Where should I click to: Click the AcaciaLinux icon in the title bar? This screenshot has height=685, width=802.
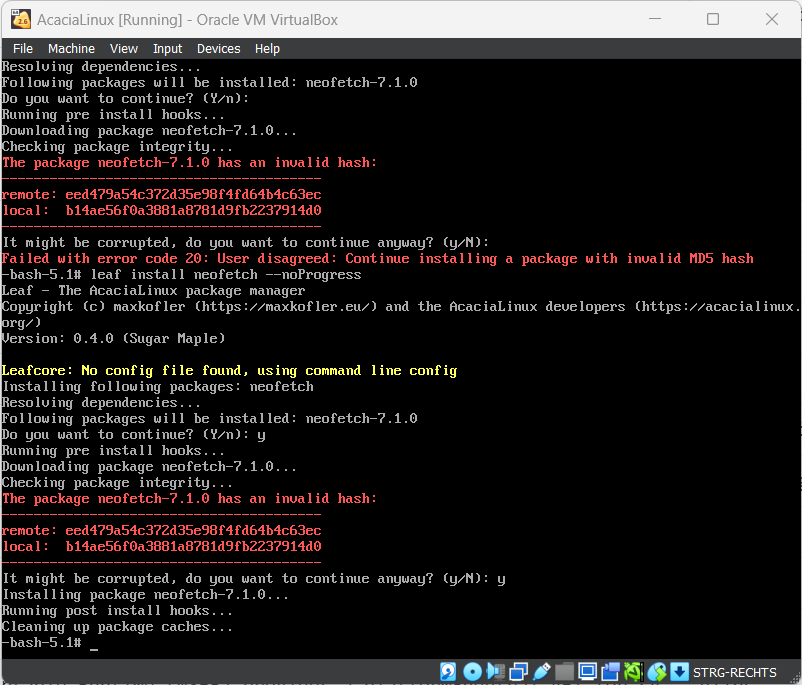coord(21,18)
